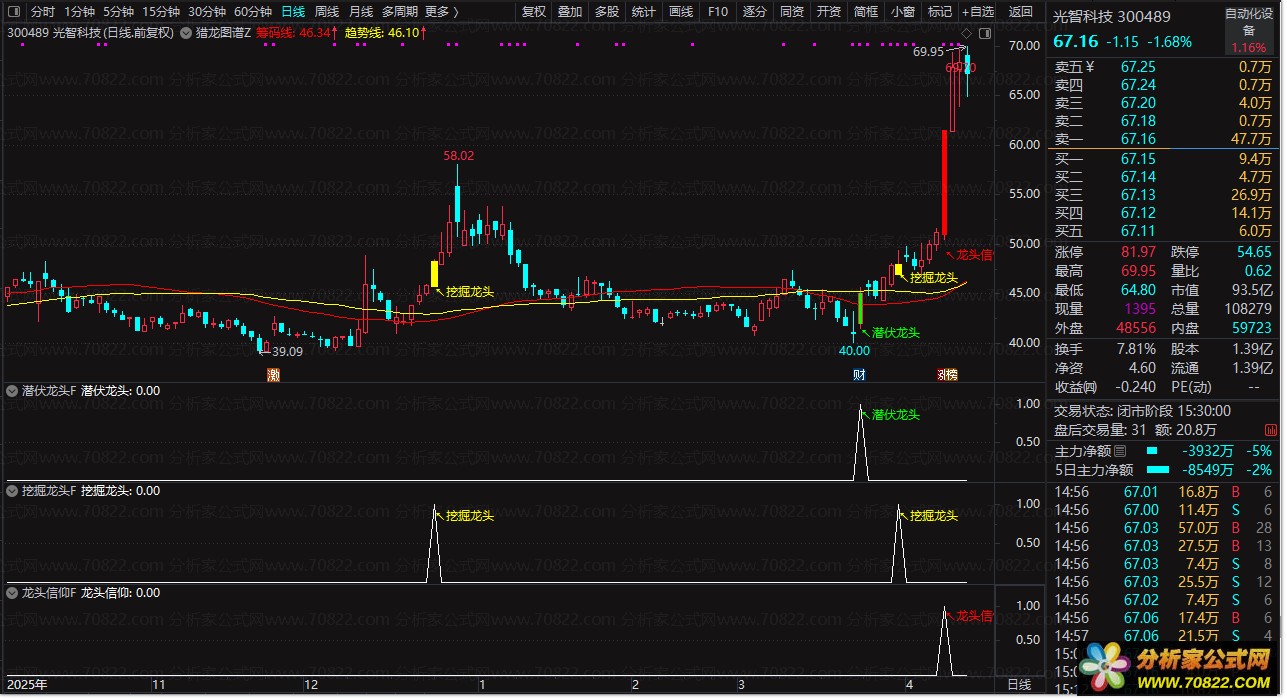Click the 财 finance marker on the chart
Viewport: 1287px width, 699px height.
(x=859, y=375)
